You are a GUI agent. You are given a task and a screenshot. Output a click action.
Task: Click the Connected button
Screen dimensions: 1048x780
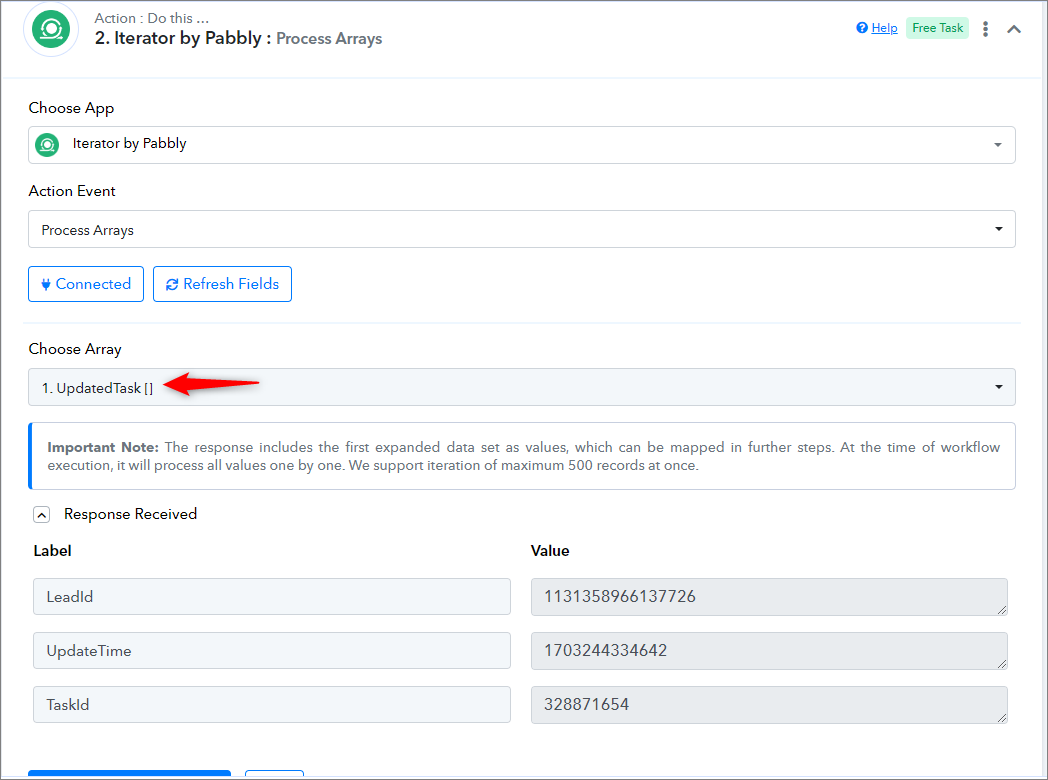[x=86, y=284]
